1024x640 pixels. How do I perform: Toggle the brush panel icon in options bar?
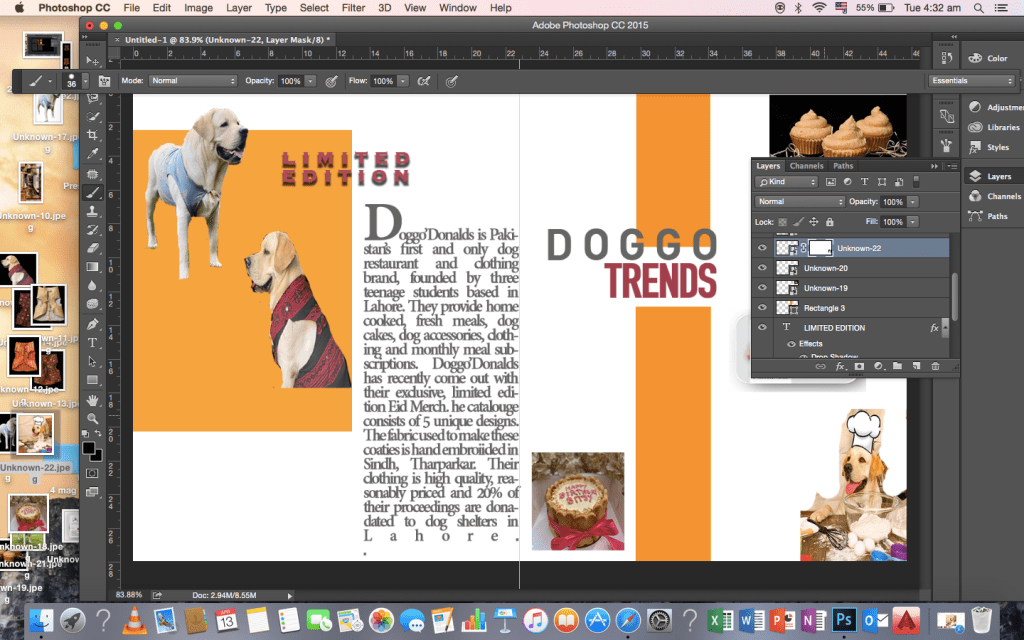pyautogui.click(x=104, y=81)
